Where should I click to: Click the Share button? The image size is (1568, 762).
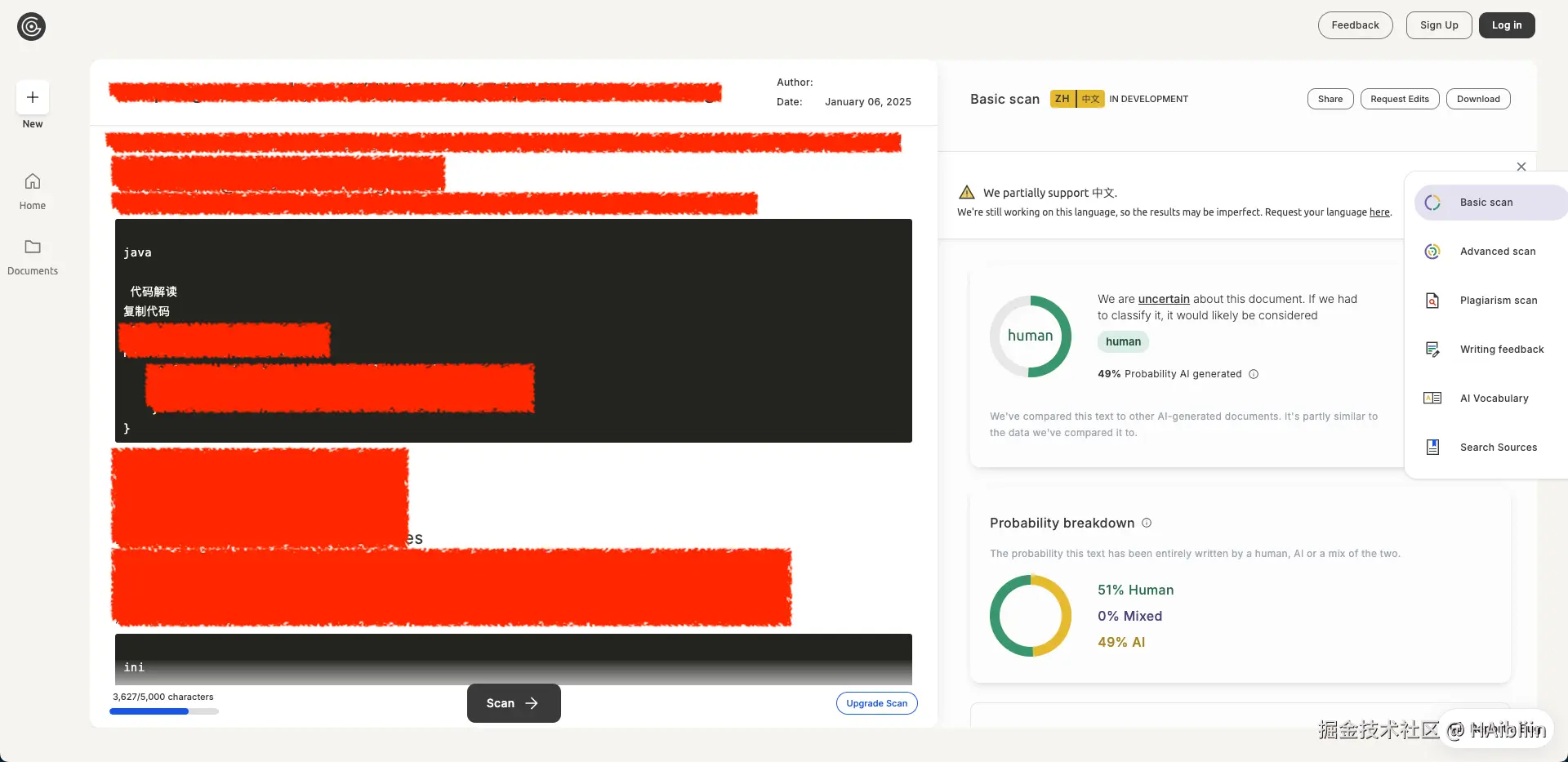coord(1330,99)
